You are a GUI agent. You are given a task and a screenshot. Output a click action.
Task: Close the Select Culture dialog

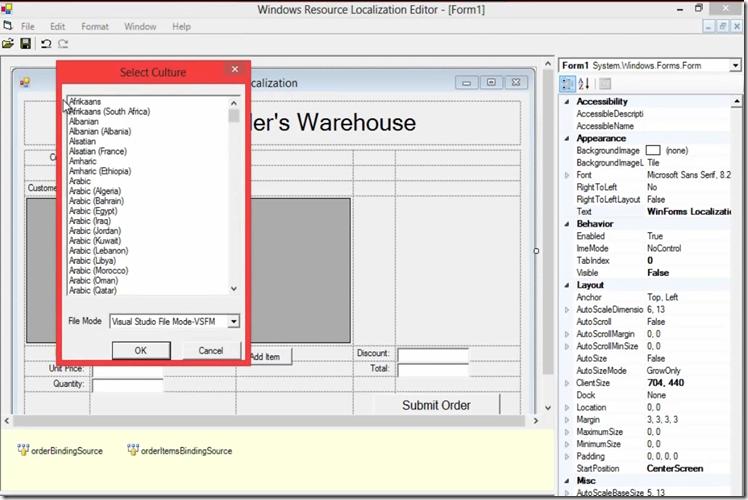(235, 69)
